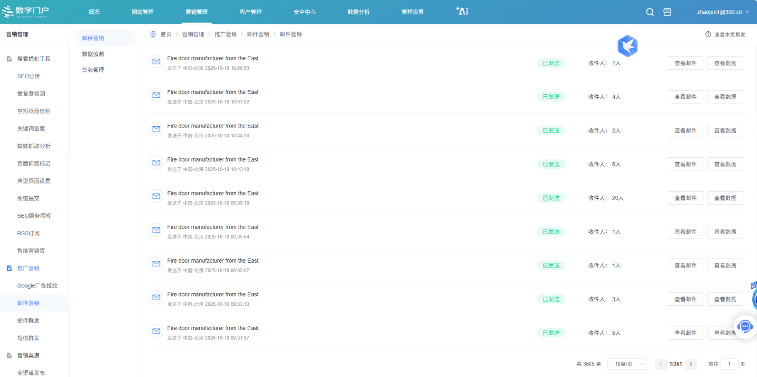757x377 pixels.
Task: Click the envelope icon of the 4人 email row
Action: [x=156, y=95]
